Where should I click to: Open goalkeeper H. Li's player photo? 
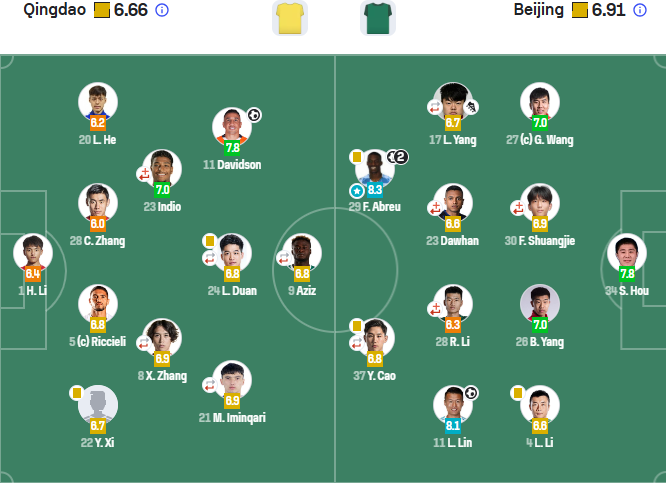33,253
